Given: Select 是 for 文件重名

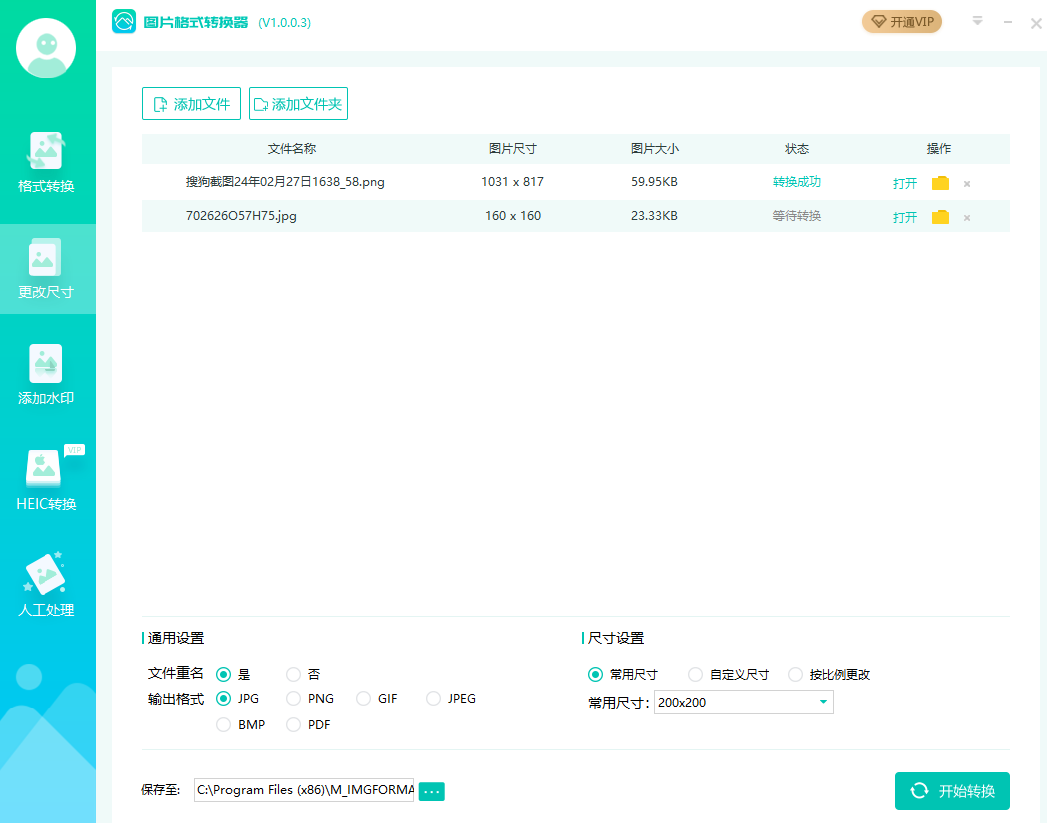Looking at the screenshot, I should click(224, 674).
